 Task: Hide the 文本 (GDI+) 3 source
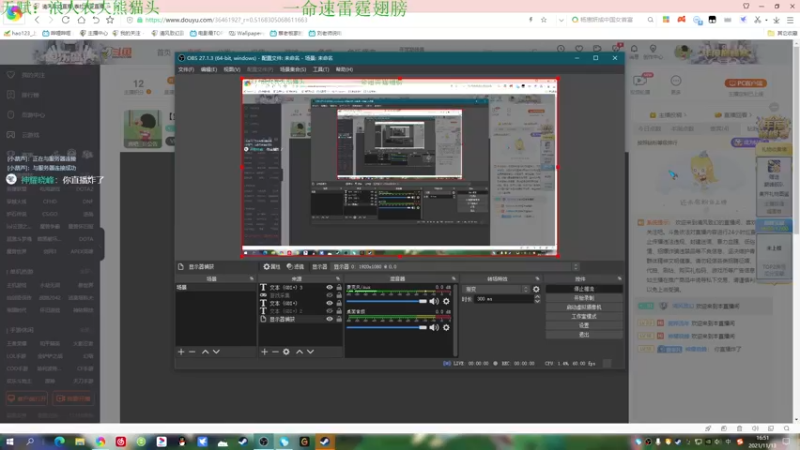pos(330,287)
